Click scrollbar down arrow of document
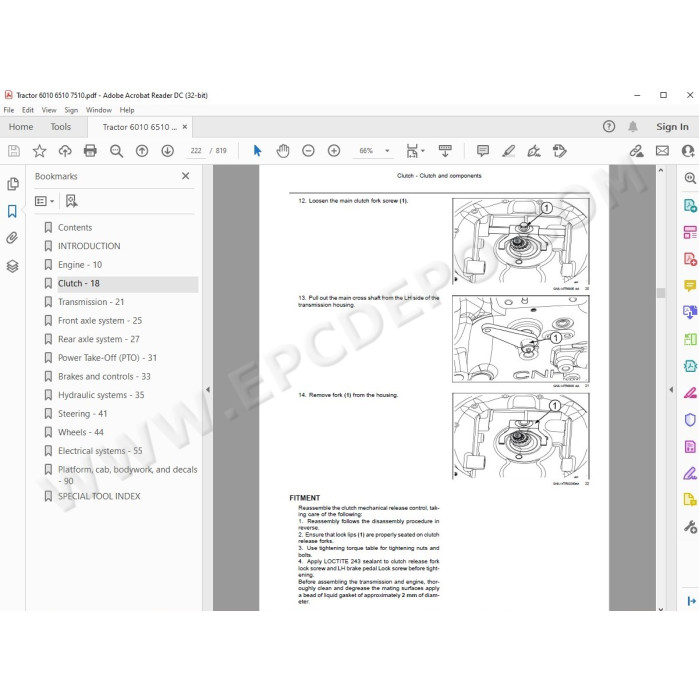Viewport: 700px width, 700px height. pyautogui.click(x=661, y=608)
